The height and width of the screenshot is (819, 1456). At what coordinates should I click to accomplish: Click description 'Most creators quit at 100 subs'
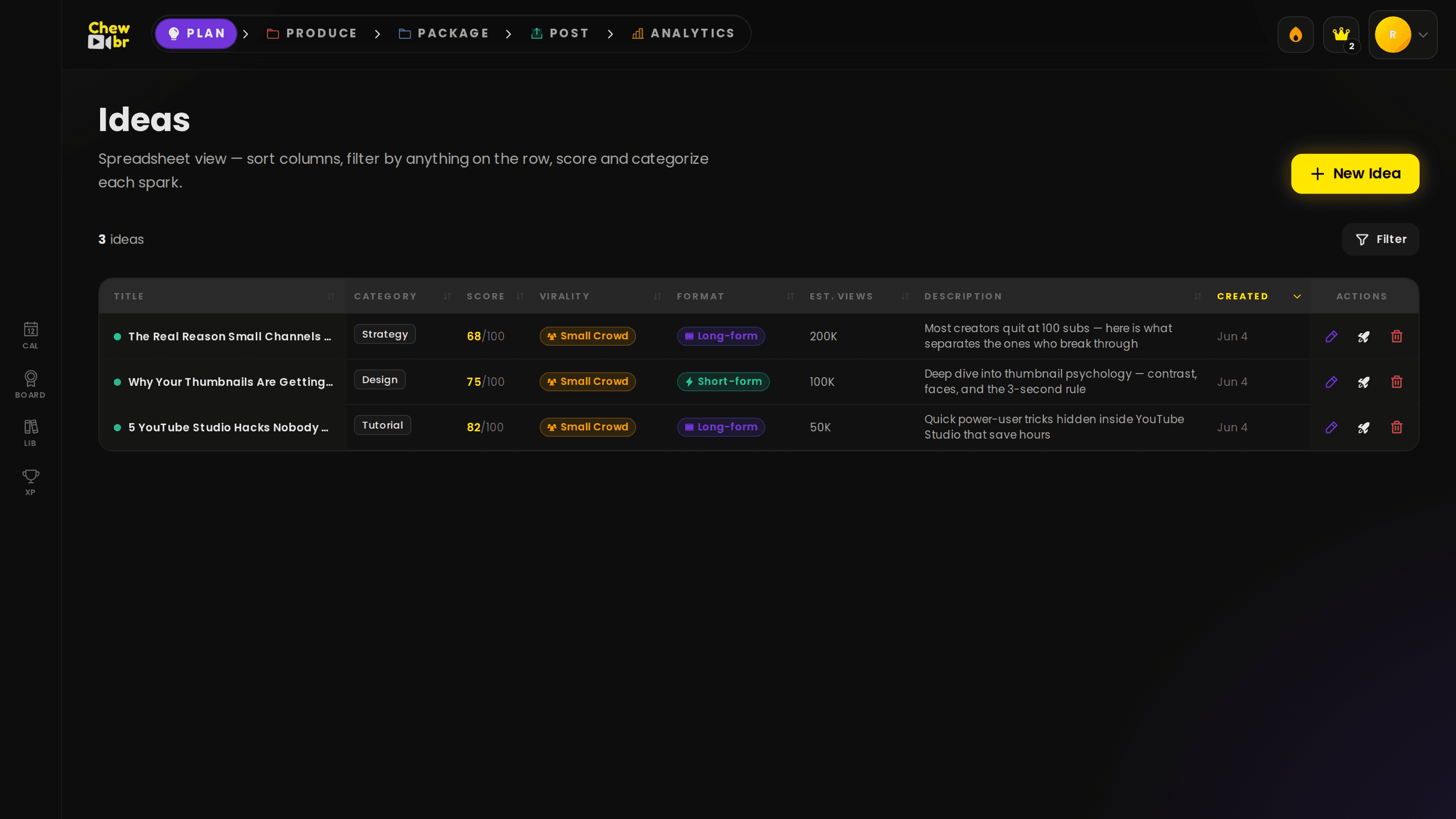coord(1048,336)
